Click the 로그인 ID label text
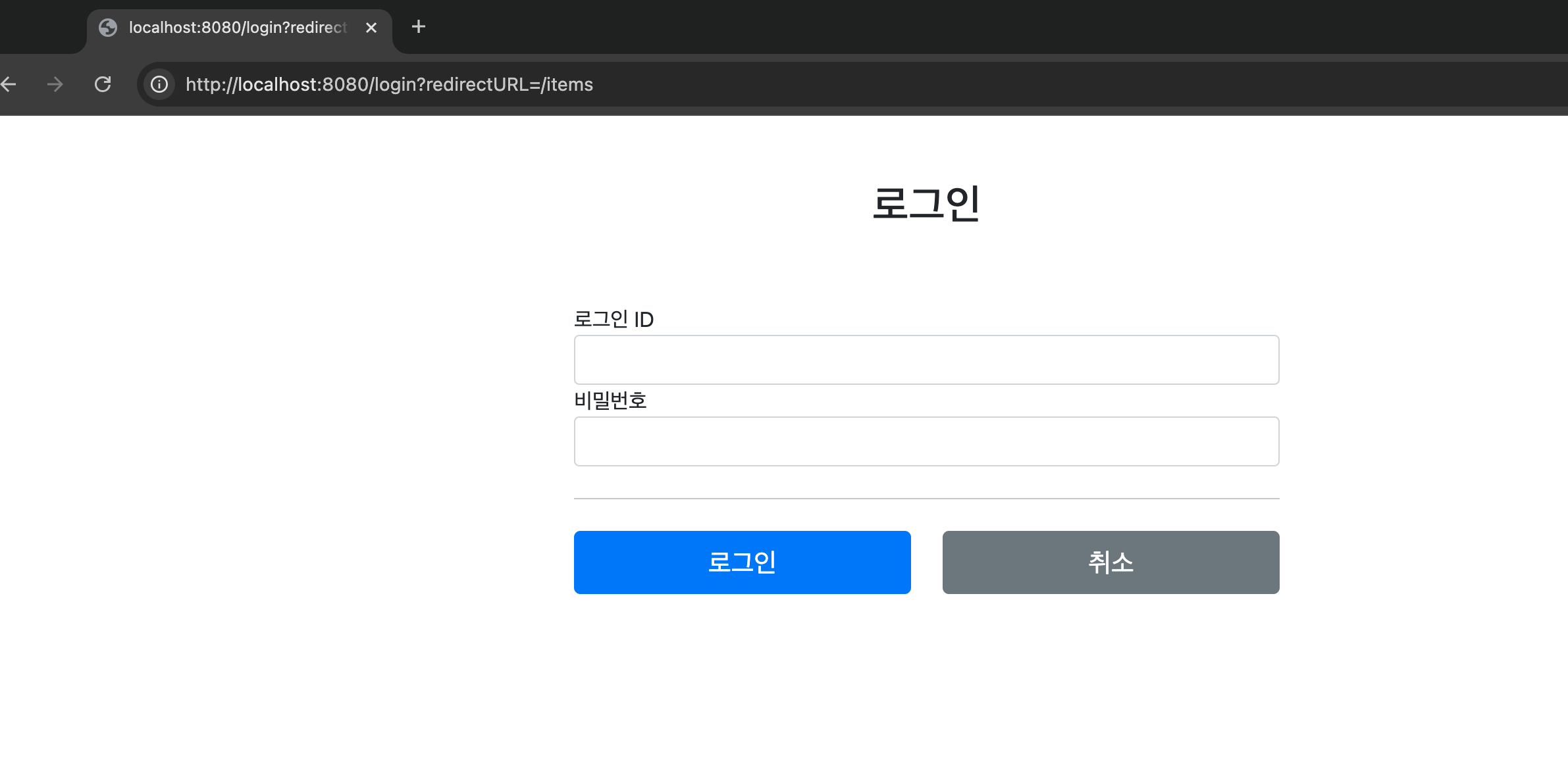 pos(613,320)
